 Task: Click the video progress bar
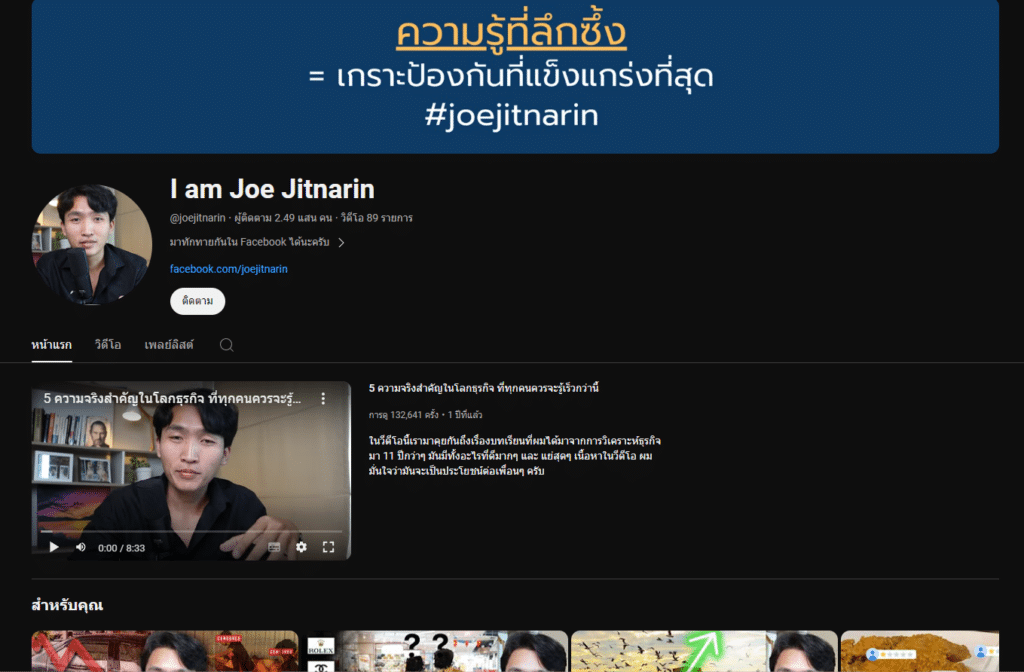pyautogui.click(x=191, y=532)
